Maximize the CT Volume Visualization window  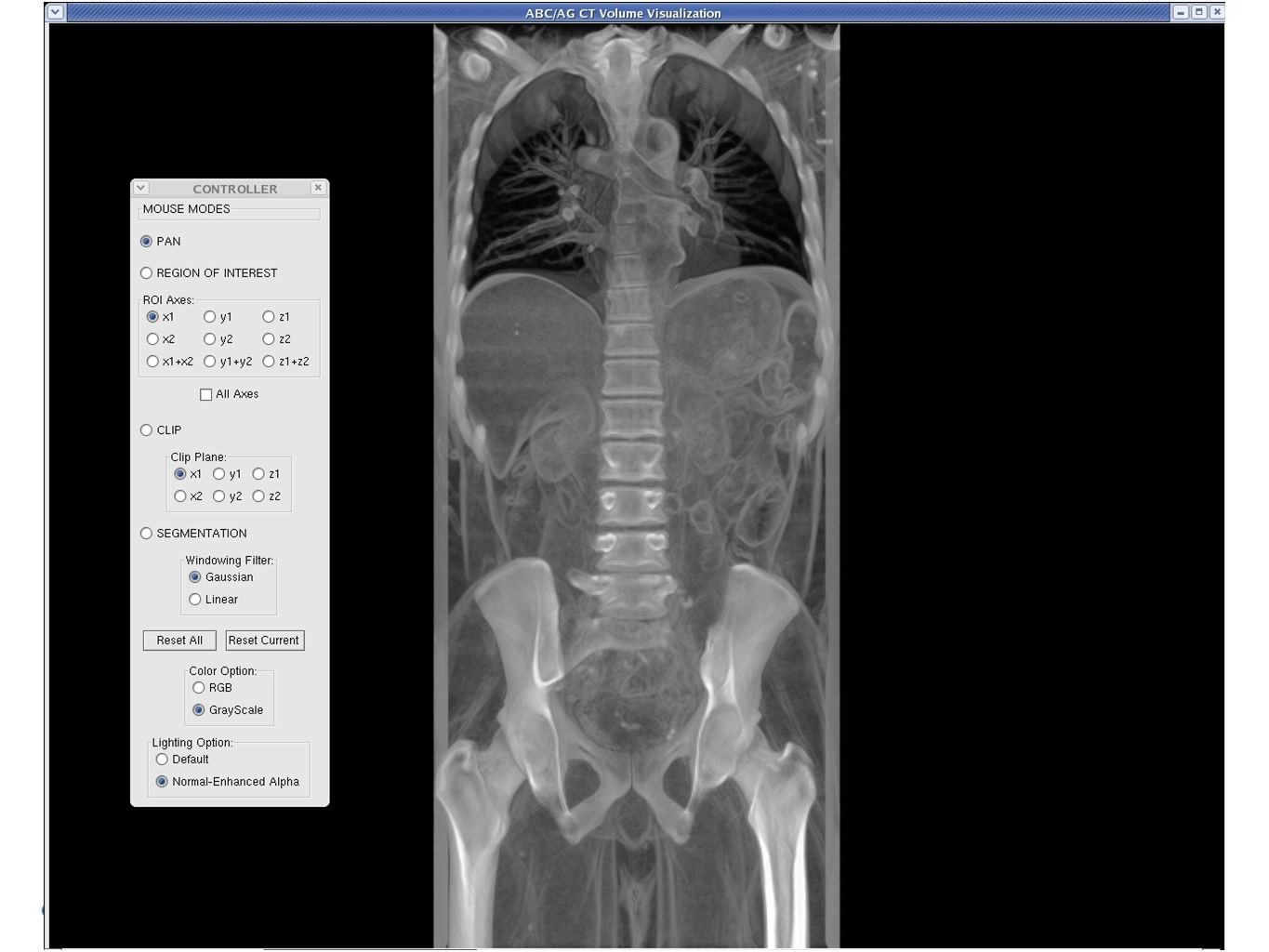1199,12
